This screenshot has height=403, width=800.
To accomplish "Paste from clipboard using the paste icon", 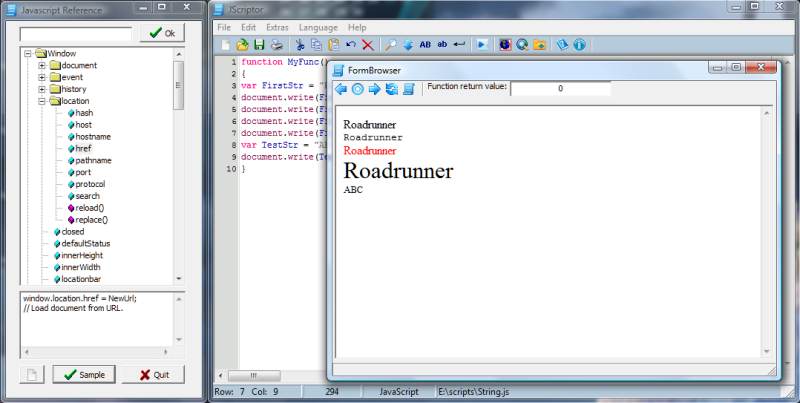I will click(334, 45).
